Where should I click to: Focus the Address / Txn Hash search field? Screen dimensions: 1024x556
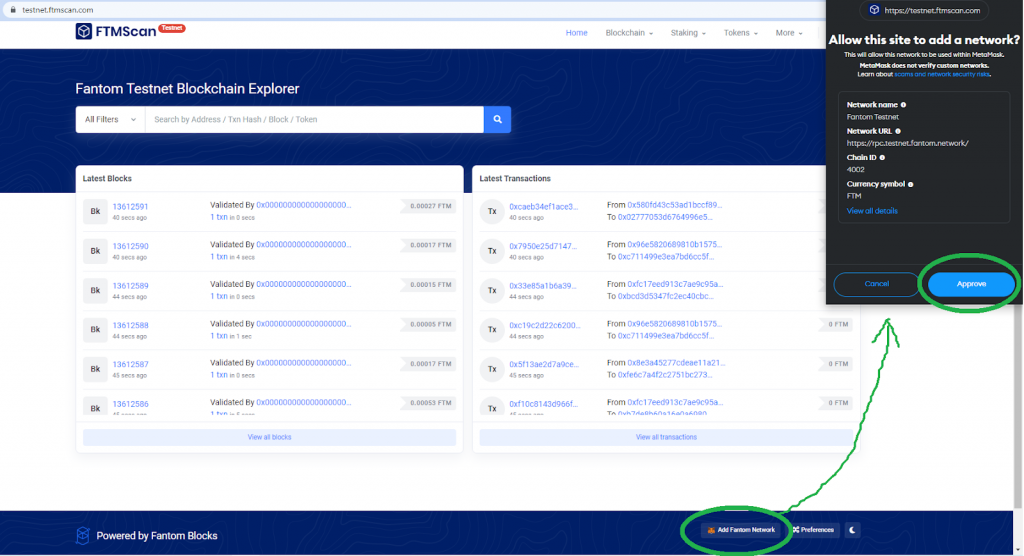(314, 120)
